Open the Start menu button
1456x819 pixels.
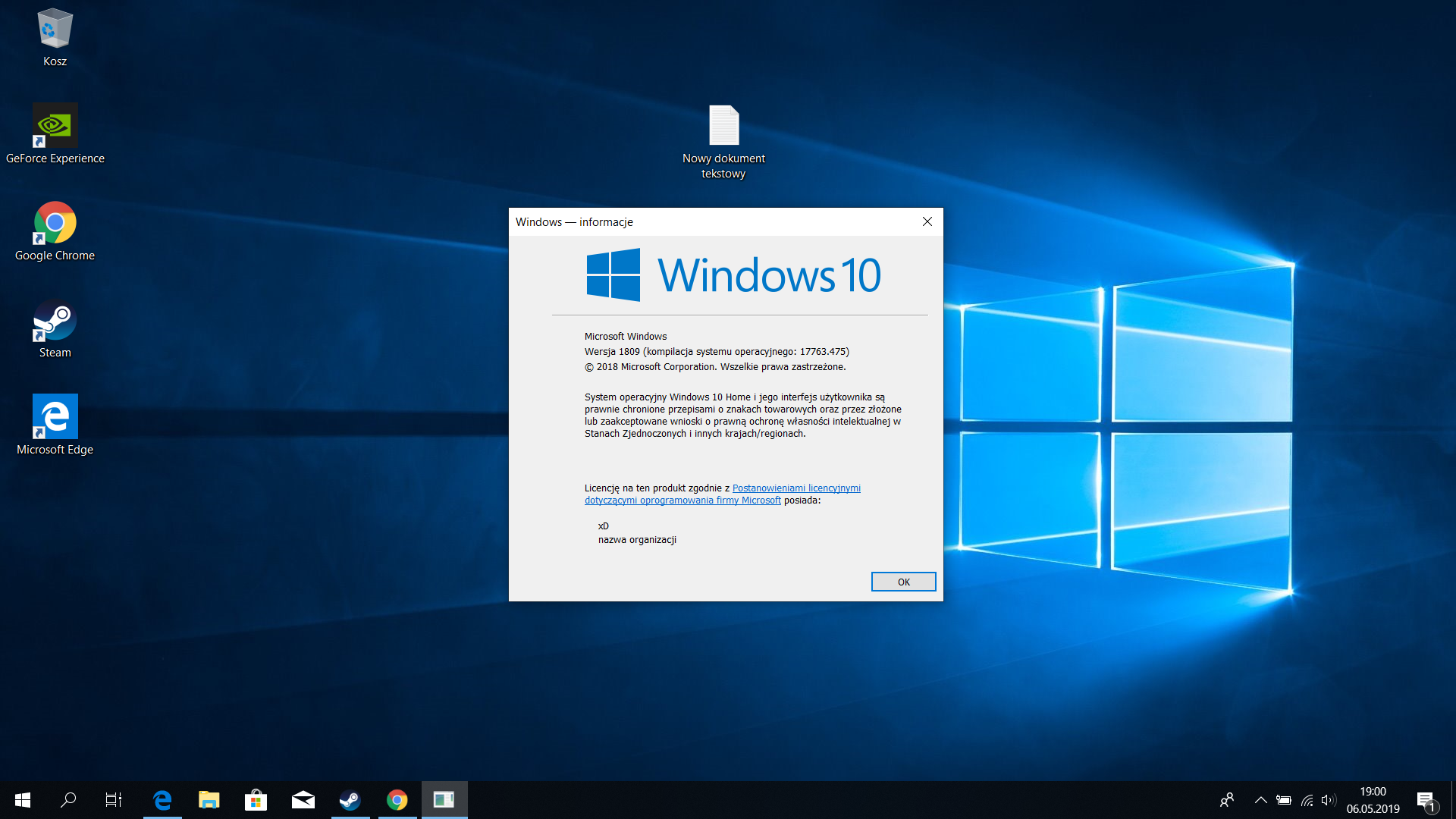click(x=23, y=800)
